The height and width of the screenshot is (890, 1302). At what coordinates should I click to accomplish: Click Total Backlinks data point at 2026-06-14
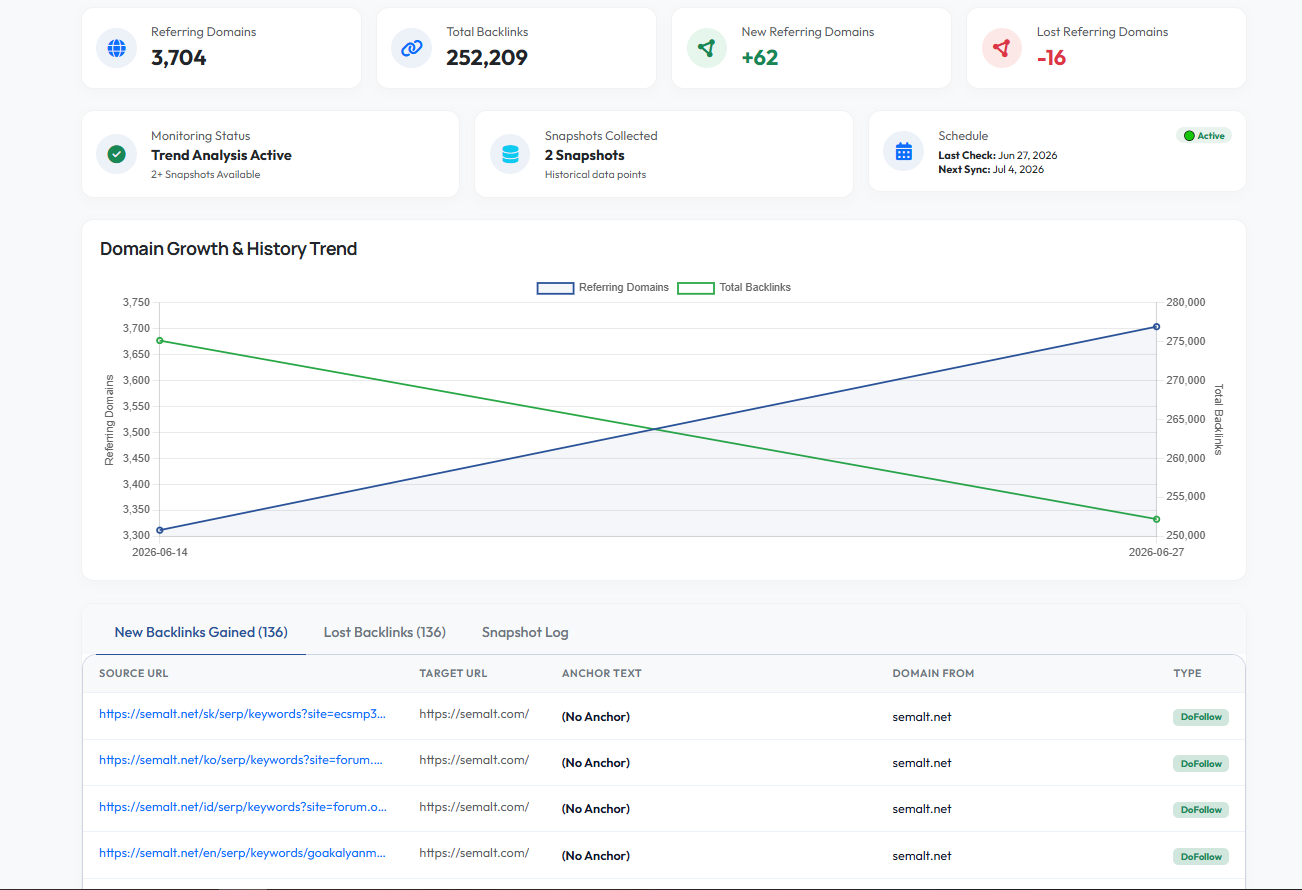point(160,340)
